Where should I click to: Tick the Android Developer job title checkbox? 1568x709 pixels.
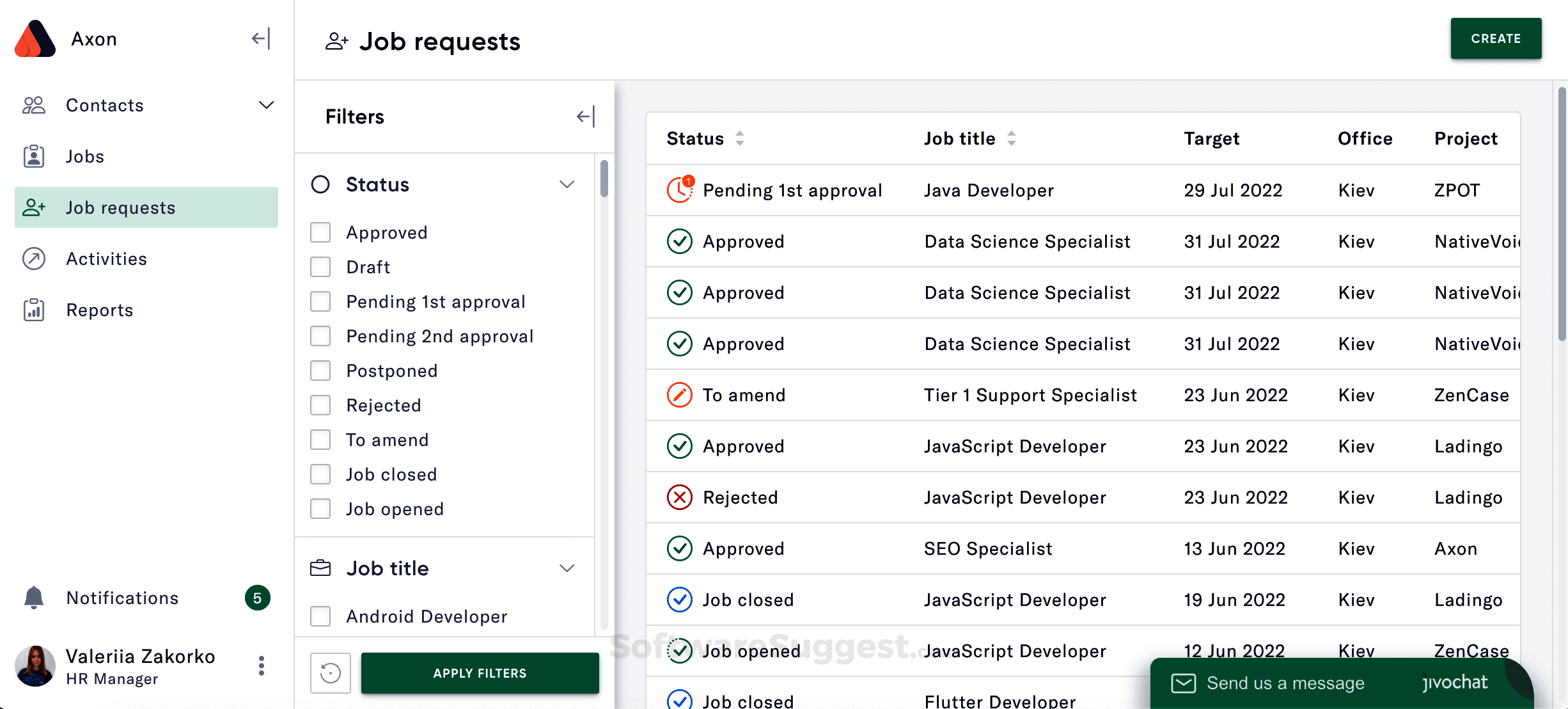(320, 616)
